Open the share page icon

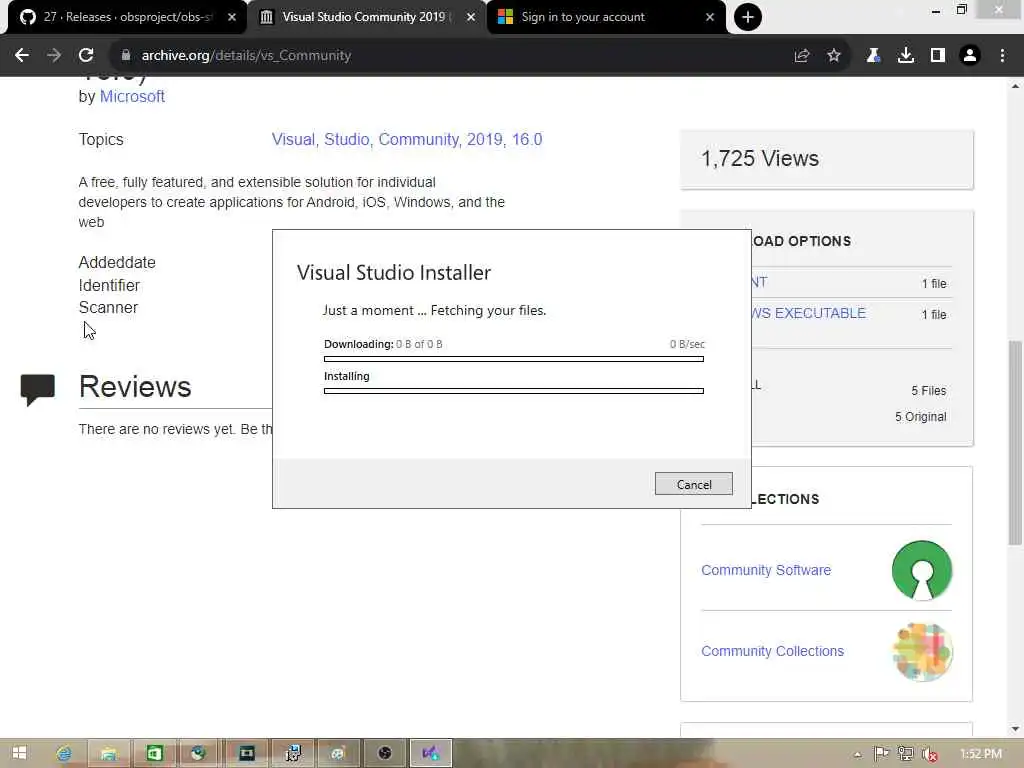point(802,56)
